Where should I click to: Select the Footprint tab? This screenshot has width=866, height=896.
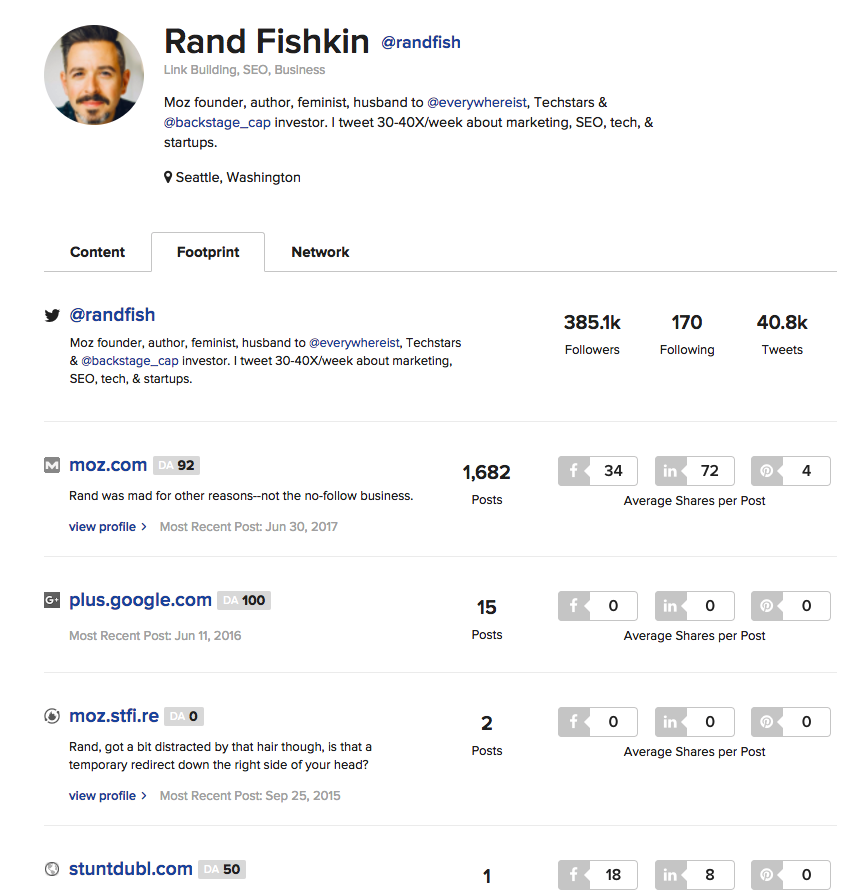click(x=208, y=252)
